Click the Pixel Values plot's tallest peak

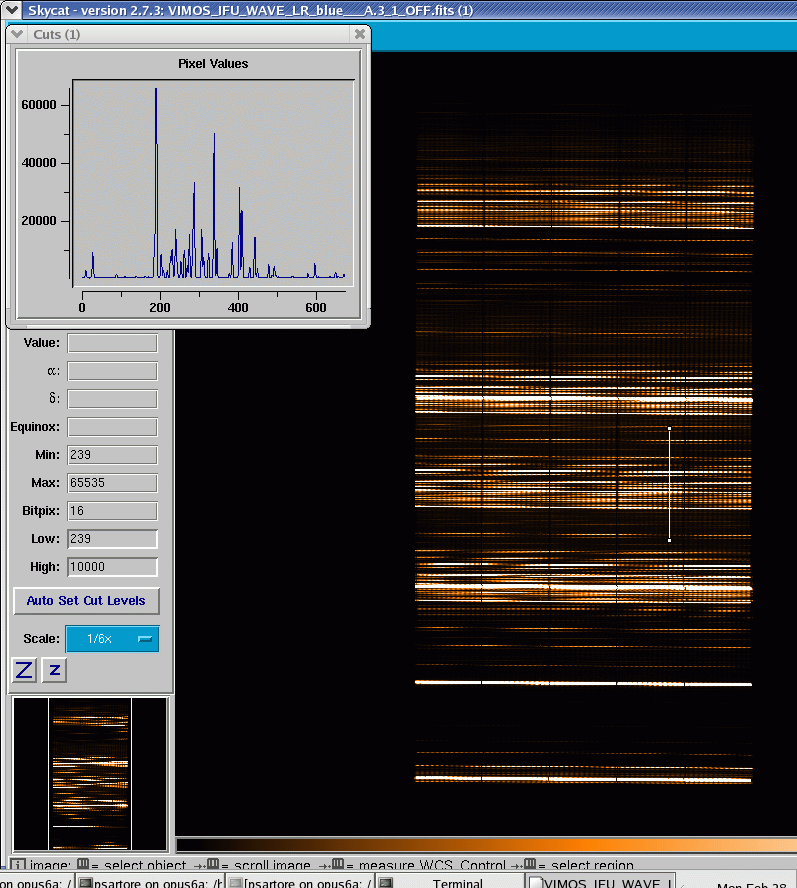(156, 91)
